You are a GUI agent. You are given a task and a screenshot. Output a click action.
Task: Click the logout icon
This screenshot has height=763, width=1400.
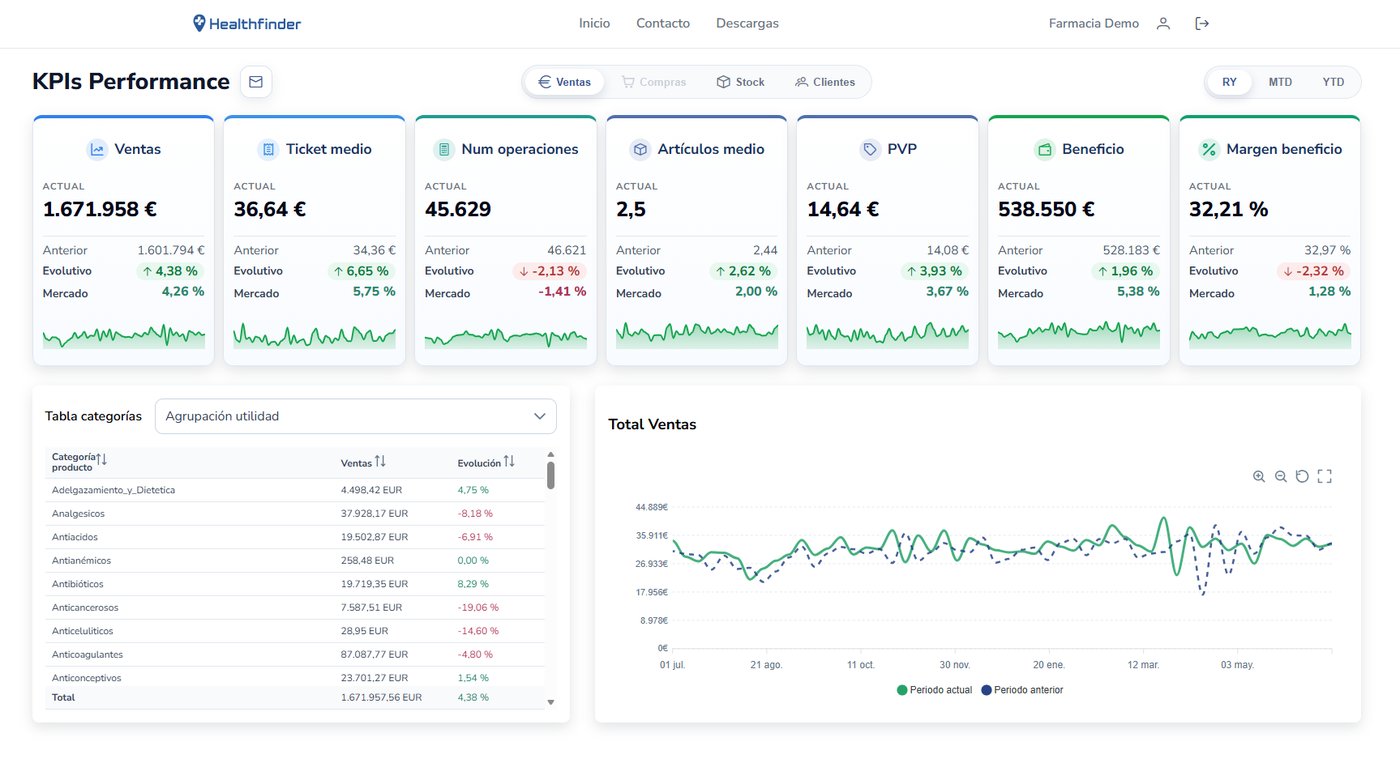(x=1202, y=24)
